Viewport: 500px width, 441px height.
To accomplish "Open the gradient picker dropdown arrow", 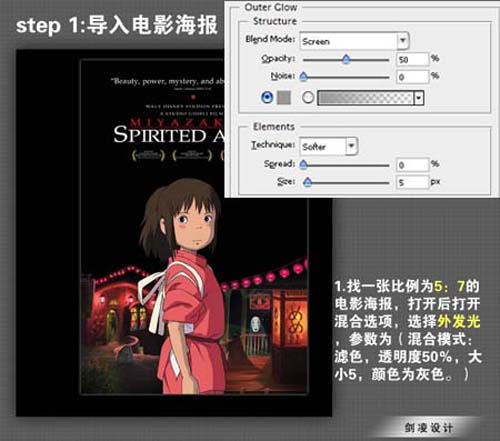I will [418, 98].
